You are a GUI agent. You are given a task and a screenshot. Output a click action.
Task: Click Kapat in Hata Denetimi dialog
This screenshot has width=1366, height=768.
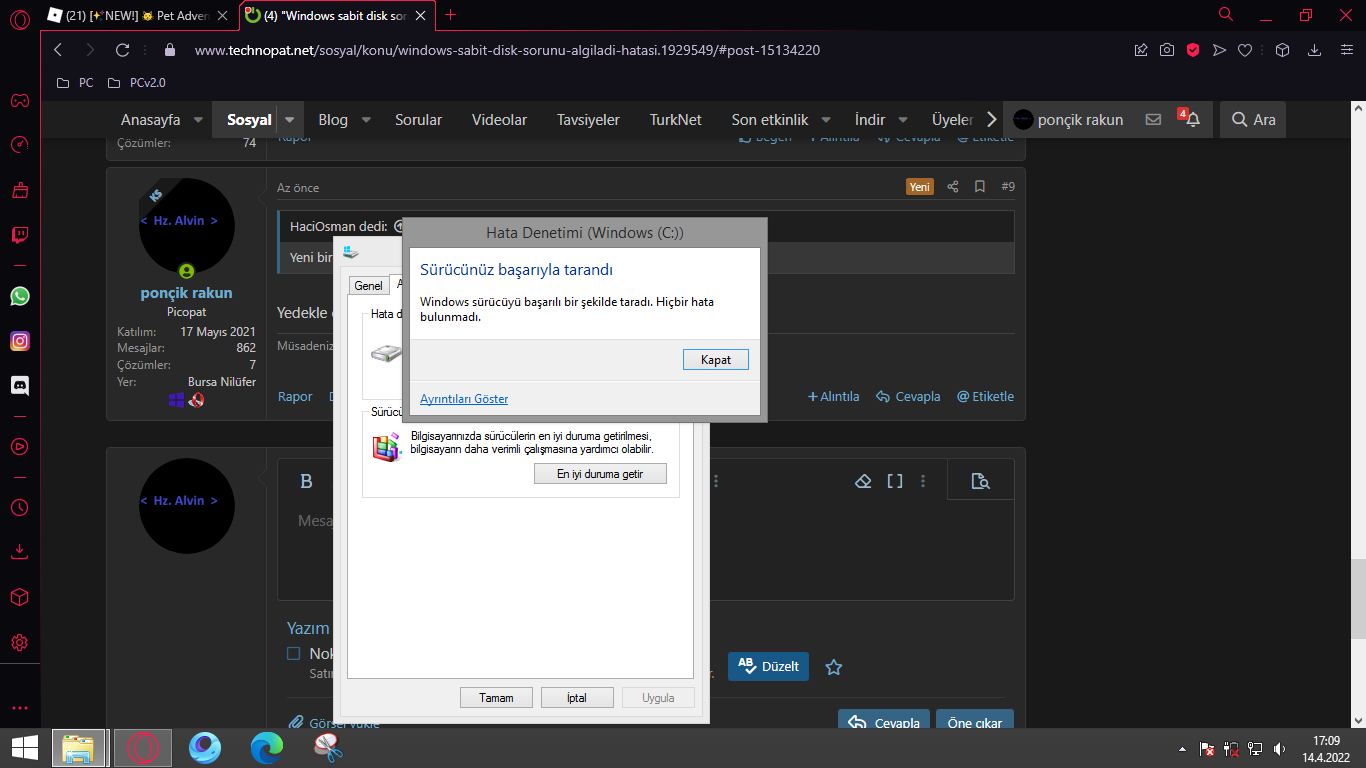(x=716, y=360)
